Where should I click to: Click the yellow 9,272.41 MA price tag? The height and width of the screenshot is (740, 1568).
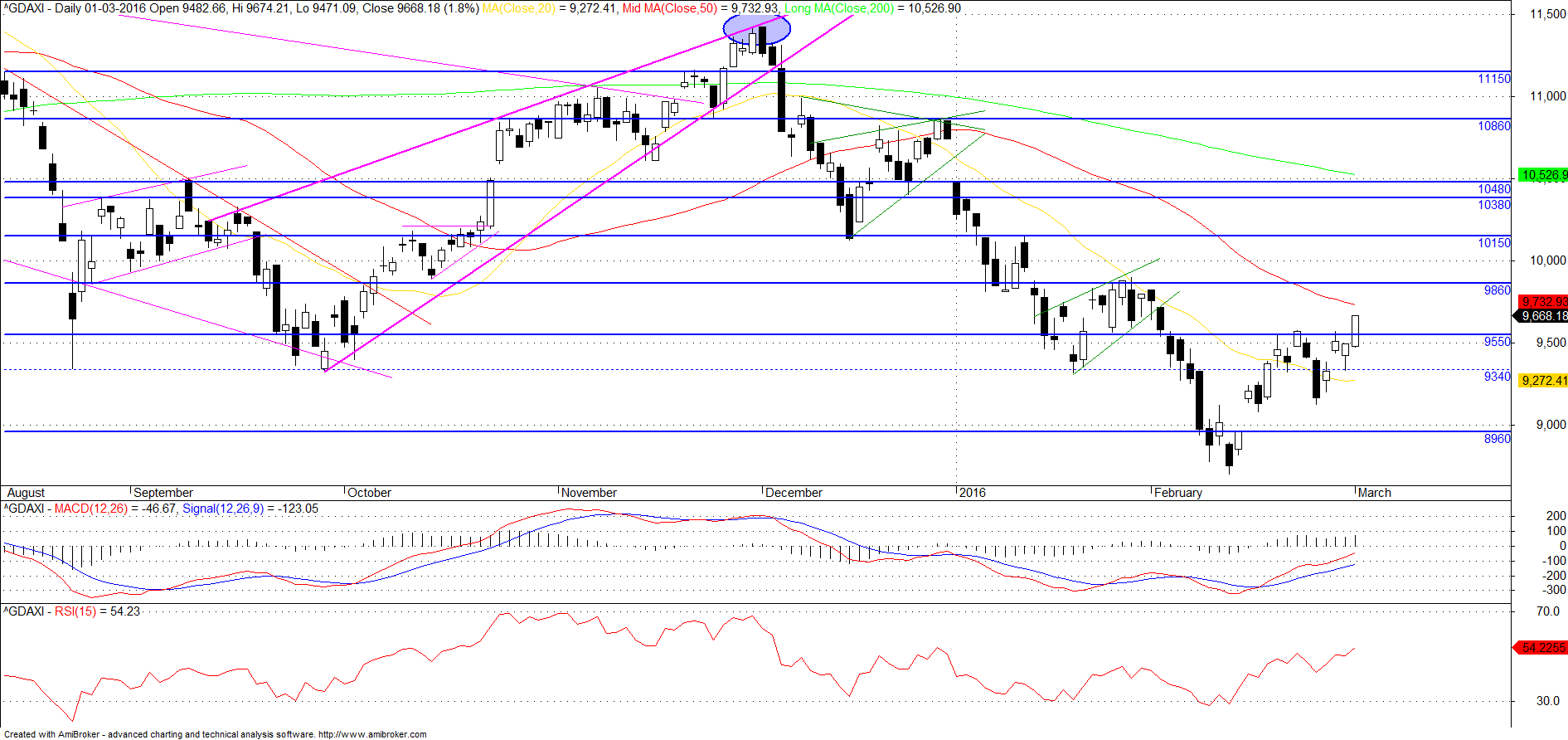[1542, 381]
